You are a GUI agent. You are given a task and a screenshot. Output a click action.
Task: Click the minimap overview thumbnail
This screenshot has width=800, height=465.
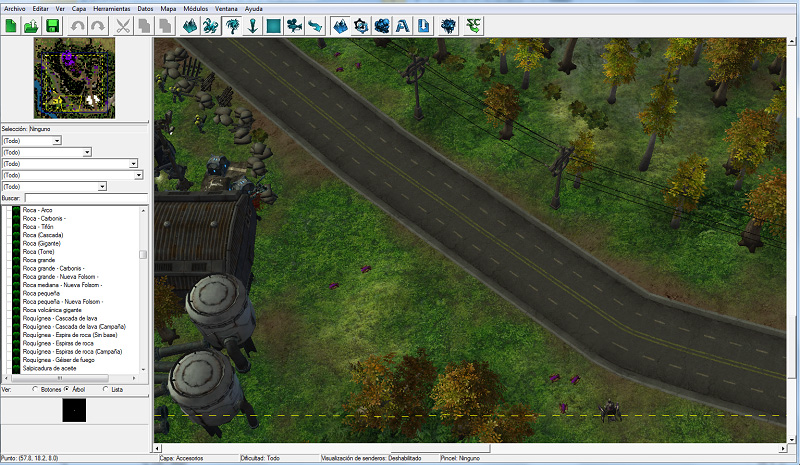click(74, 78)
